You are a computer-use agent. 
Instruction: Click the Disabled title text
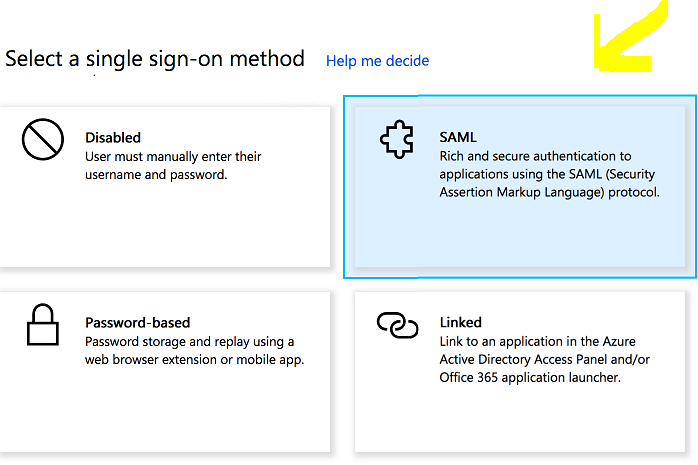(113, 137)
